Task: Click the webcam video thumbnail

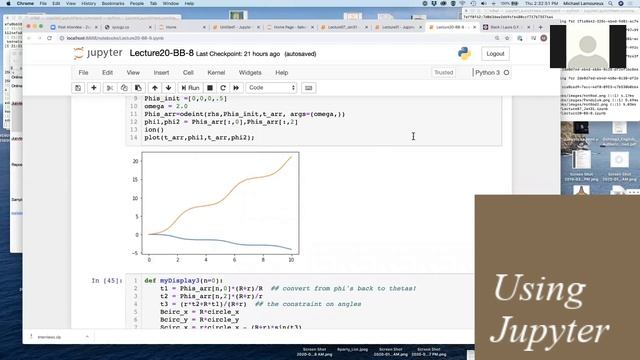Action: pos(588,46)
